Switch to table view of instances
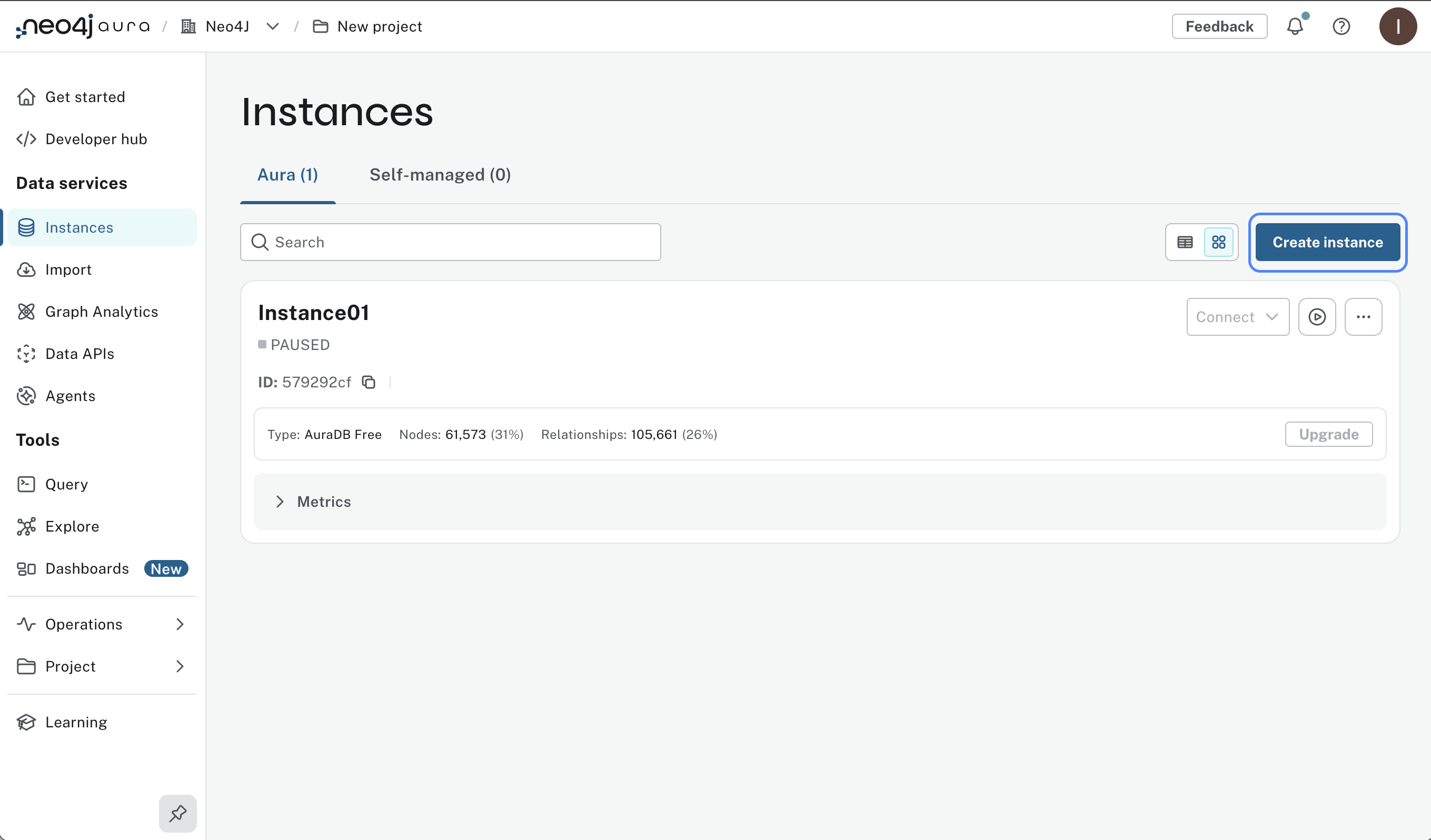This screenshot has height=840, width=1431. pyautogui.click(x=1185, y=242)
